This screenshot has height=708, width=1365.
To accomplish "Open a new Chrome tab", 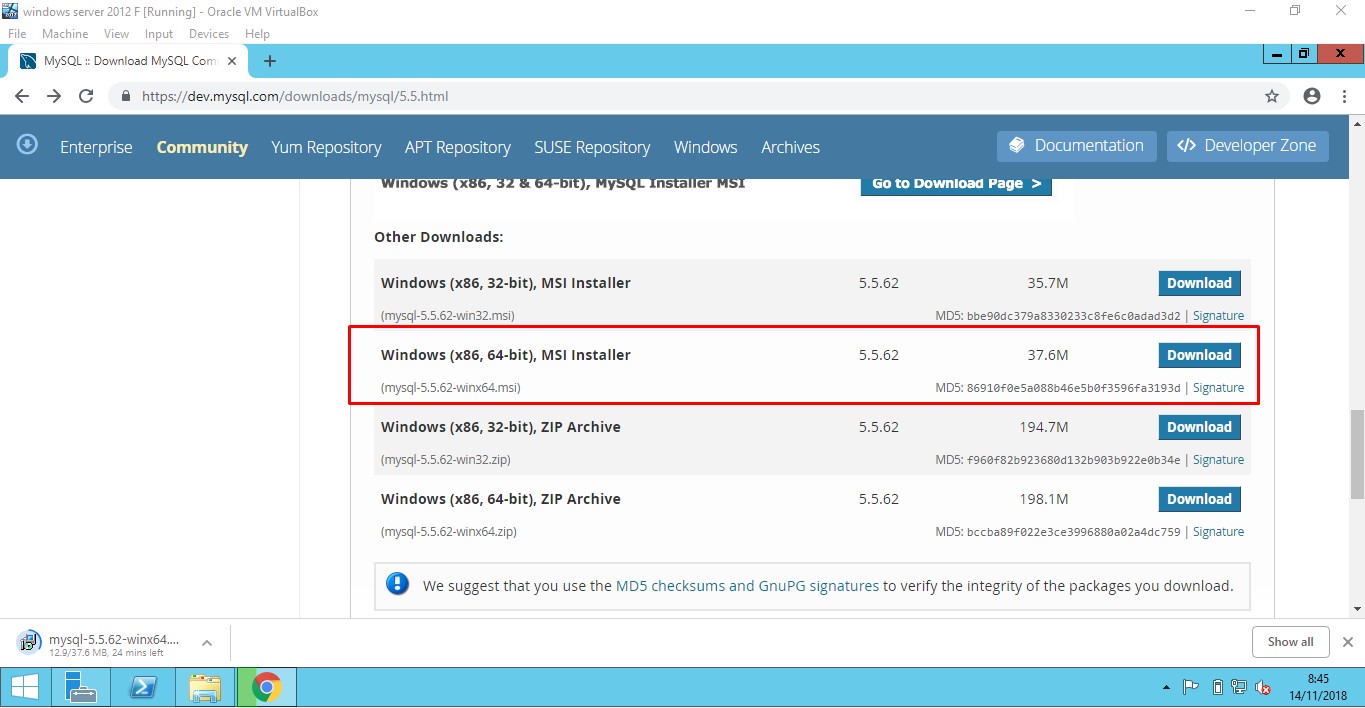I will tap(269, 61).
